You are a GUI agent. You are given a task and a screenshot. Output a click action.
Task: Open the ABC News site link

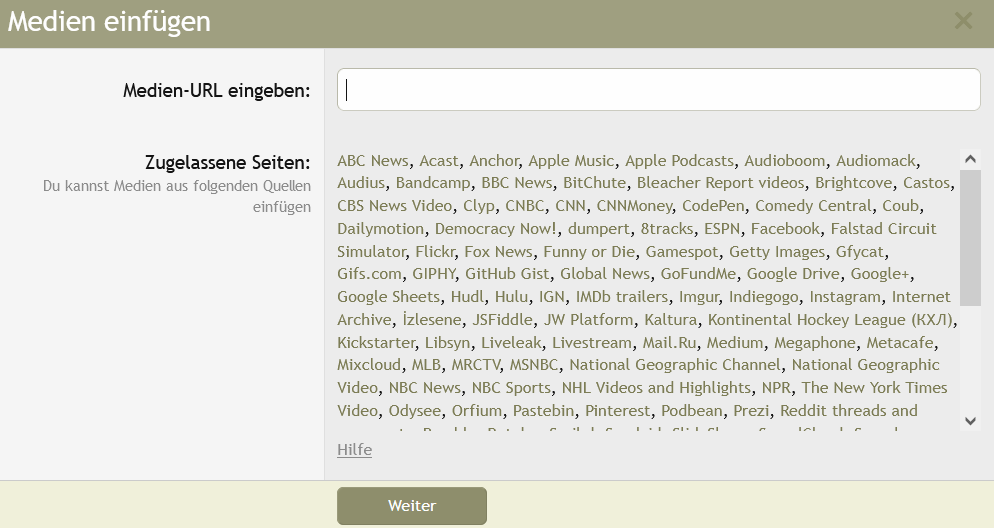click(373, 160)
